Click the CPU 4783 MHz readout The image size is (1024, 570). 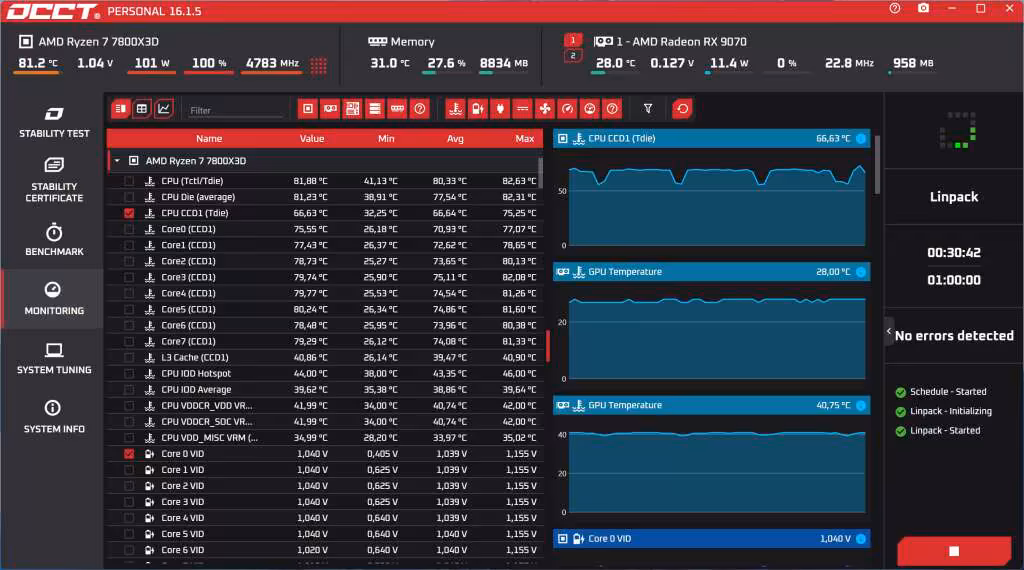click(272, 63)
